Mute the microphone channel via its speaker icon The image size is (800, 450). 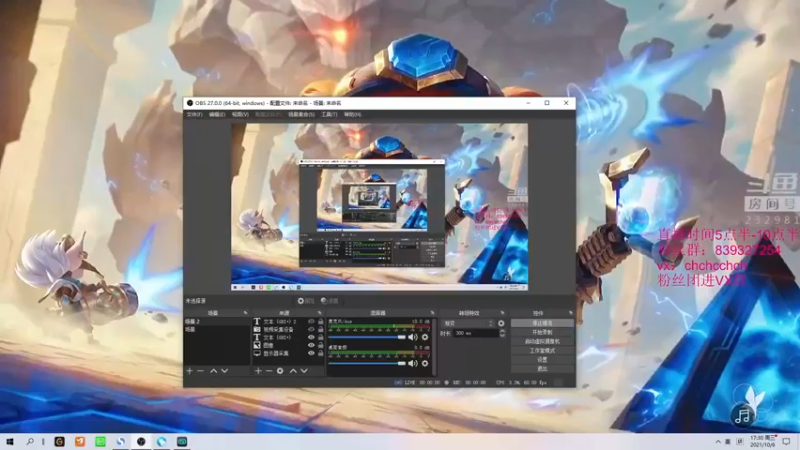pyautogui.click(x=413, y=337)
